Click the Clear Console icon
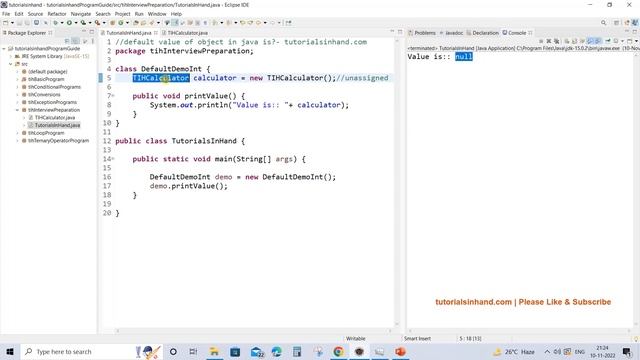The width and height of the screenshot is (640, 360). (567, 41)
